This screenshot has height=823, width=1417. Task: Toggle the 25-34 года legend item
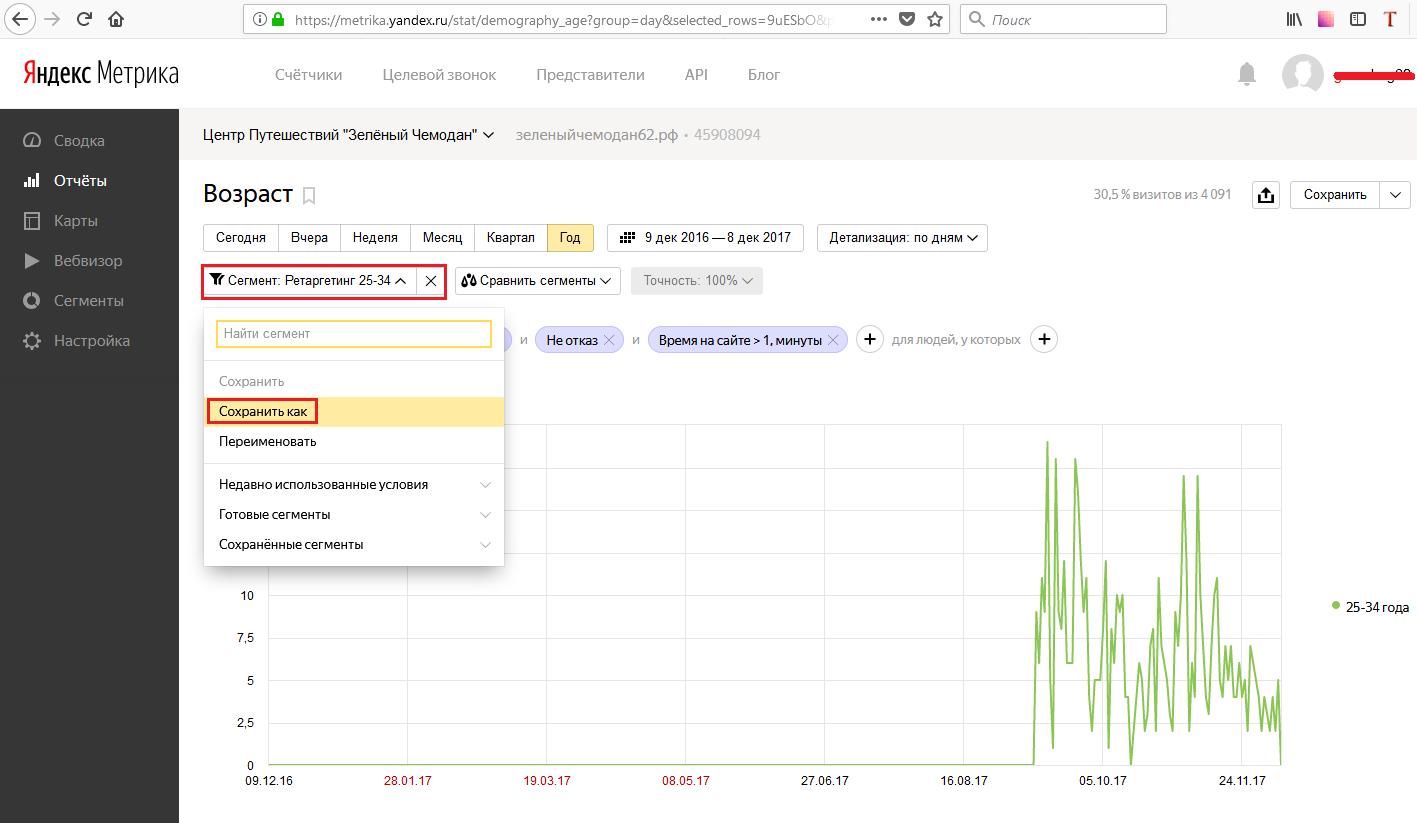[1371, 606]
